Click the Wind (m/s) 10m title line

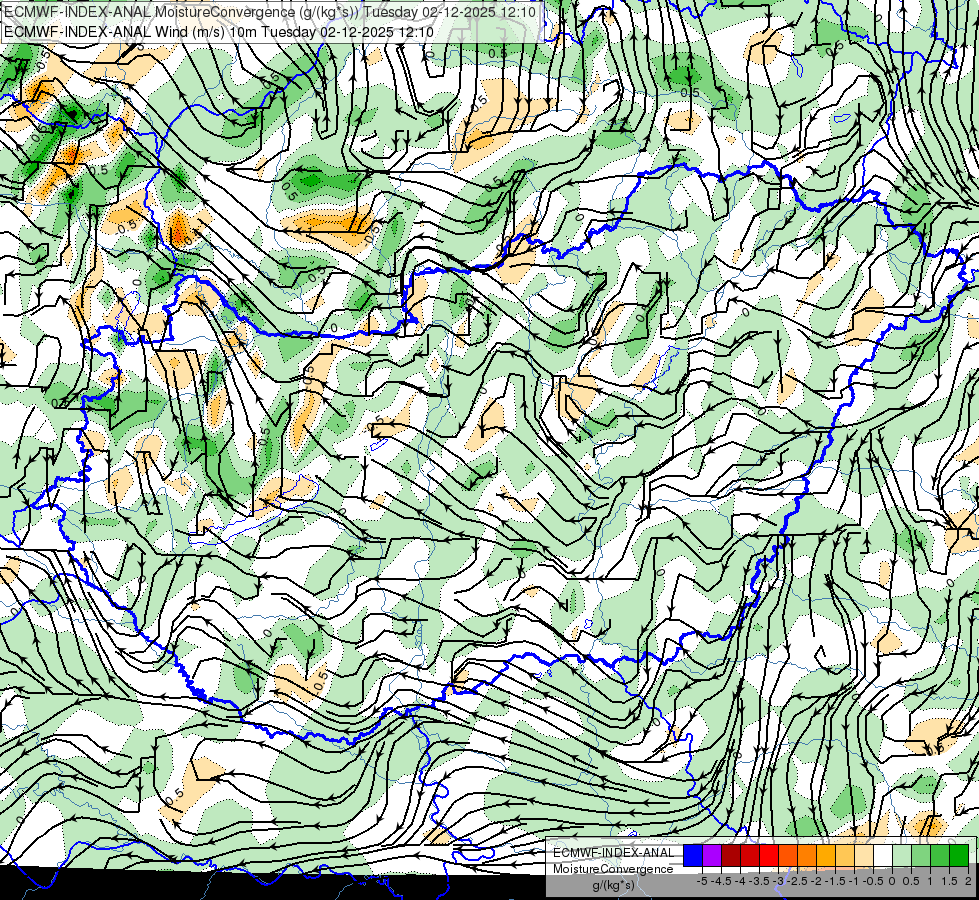click(x=219, y=31)
